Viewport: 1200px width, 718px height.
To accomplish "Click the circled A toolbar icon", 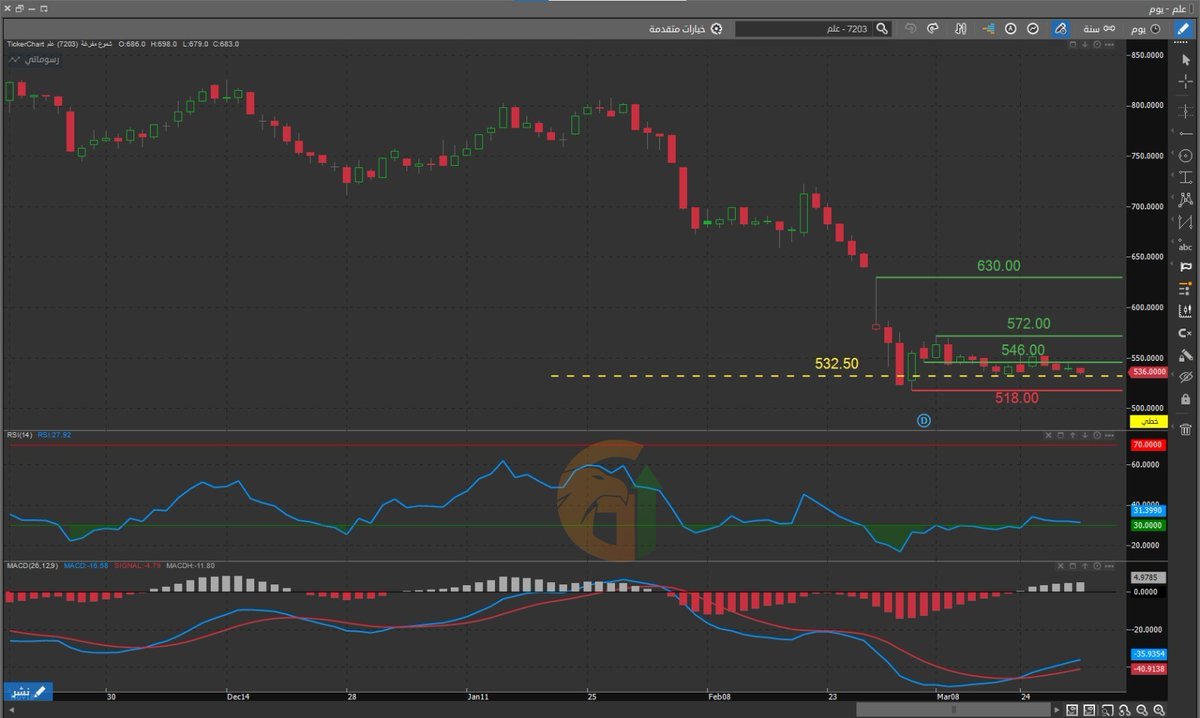I will (1011, 29).
